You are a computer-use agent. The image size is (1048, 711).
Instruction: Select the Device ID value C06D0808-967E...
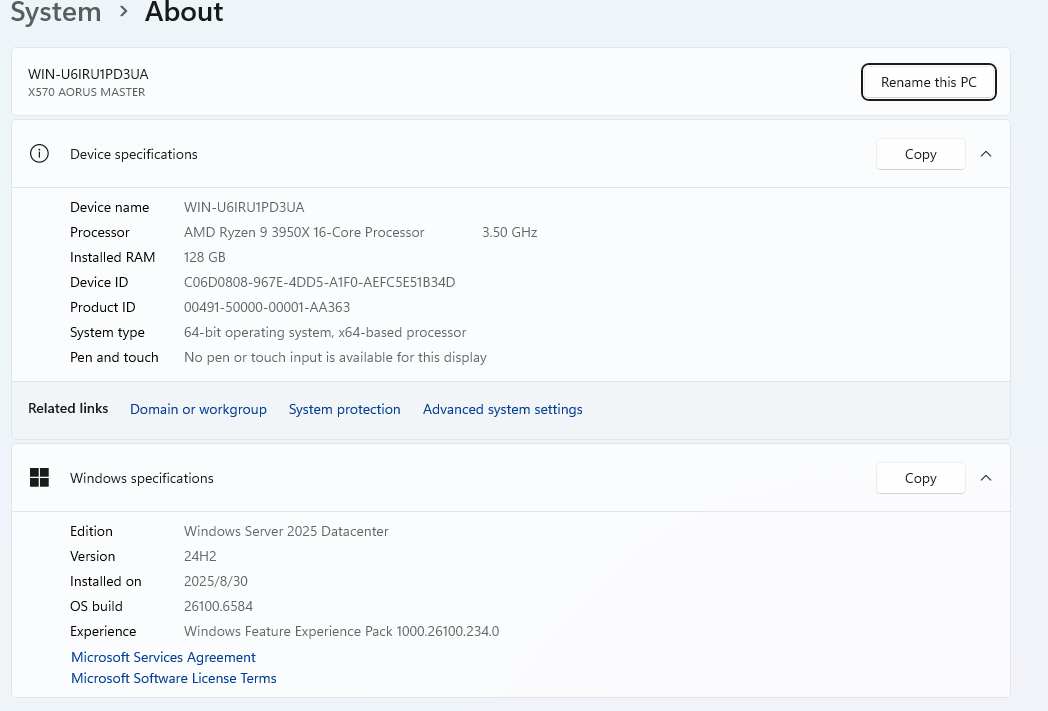tap(319, 282)
